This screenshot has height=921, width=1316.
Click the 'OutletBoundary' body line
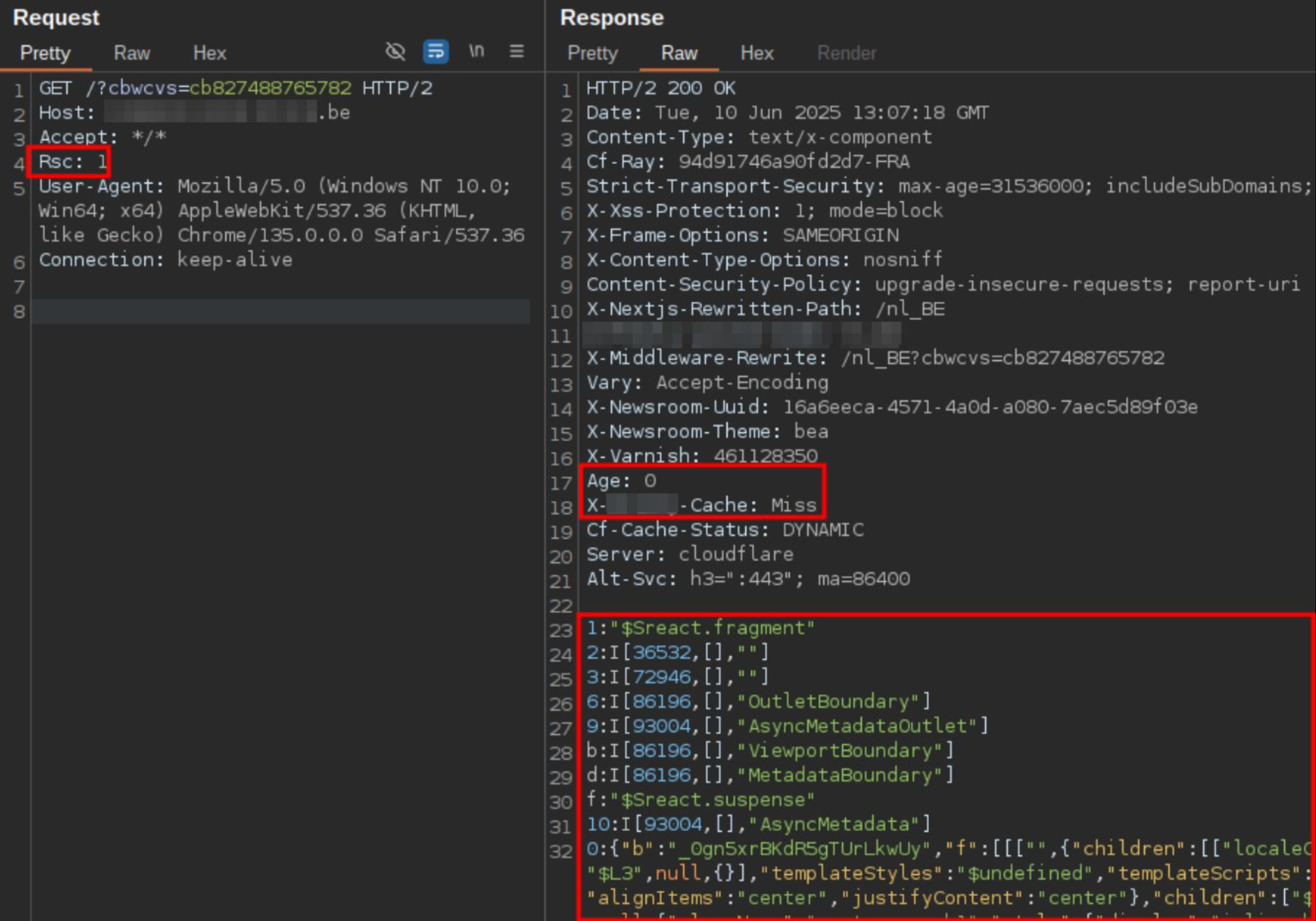tap(758, 702)
